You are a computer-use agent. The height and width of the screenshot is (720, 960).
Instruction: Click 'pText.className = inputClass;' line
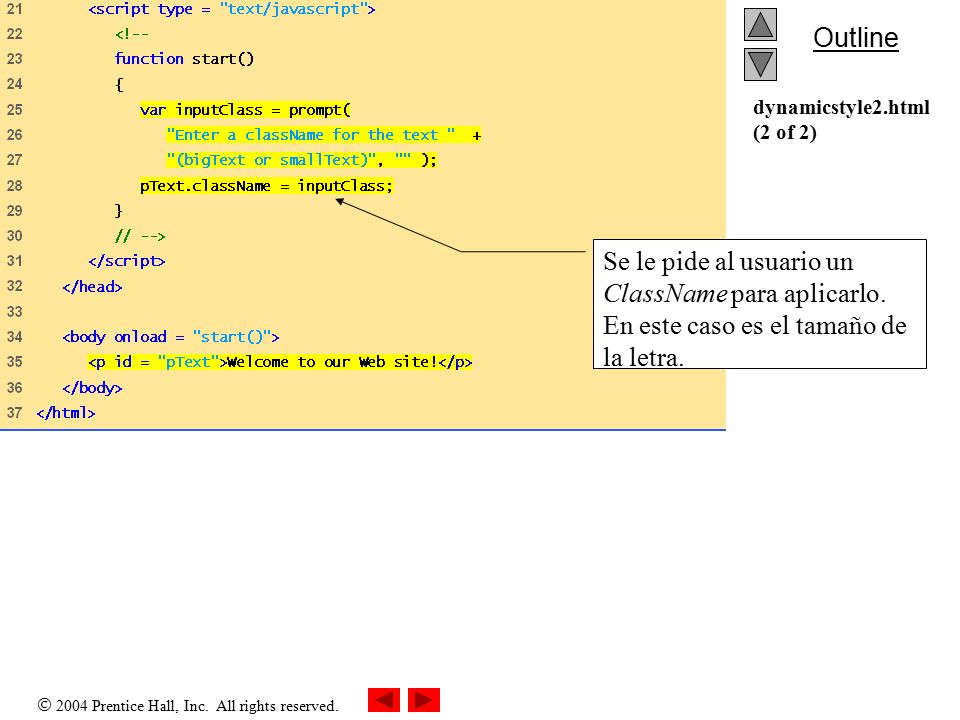(x=266, y=186)
